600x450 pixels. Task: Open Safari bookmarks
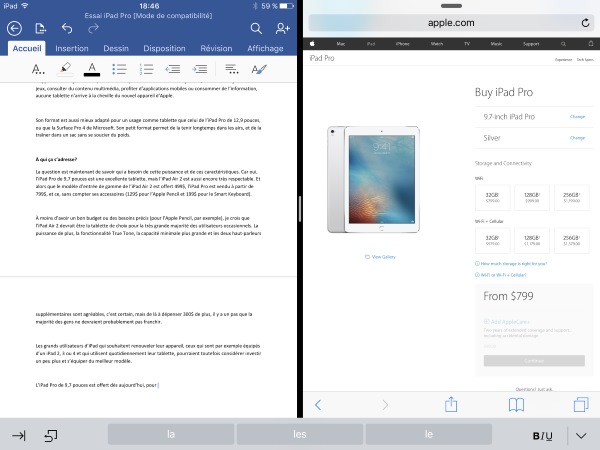516,405
